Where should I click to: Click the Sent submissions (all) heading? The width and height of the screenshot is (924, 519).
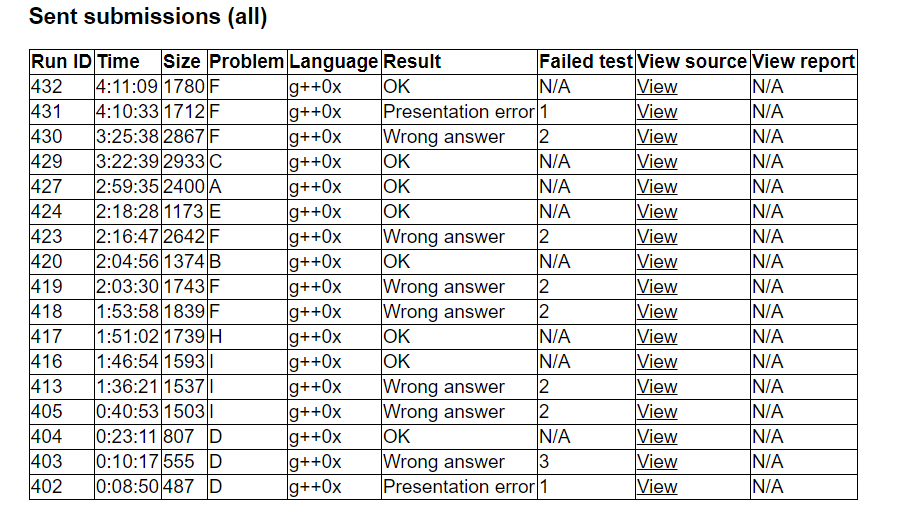point(148,17)
